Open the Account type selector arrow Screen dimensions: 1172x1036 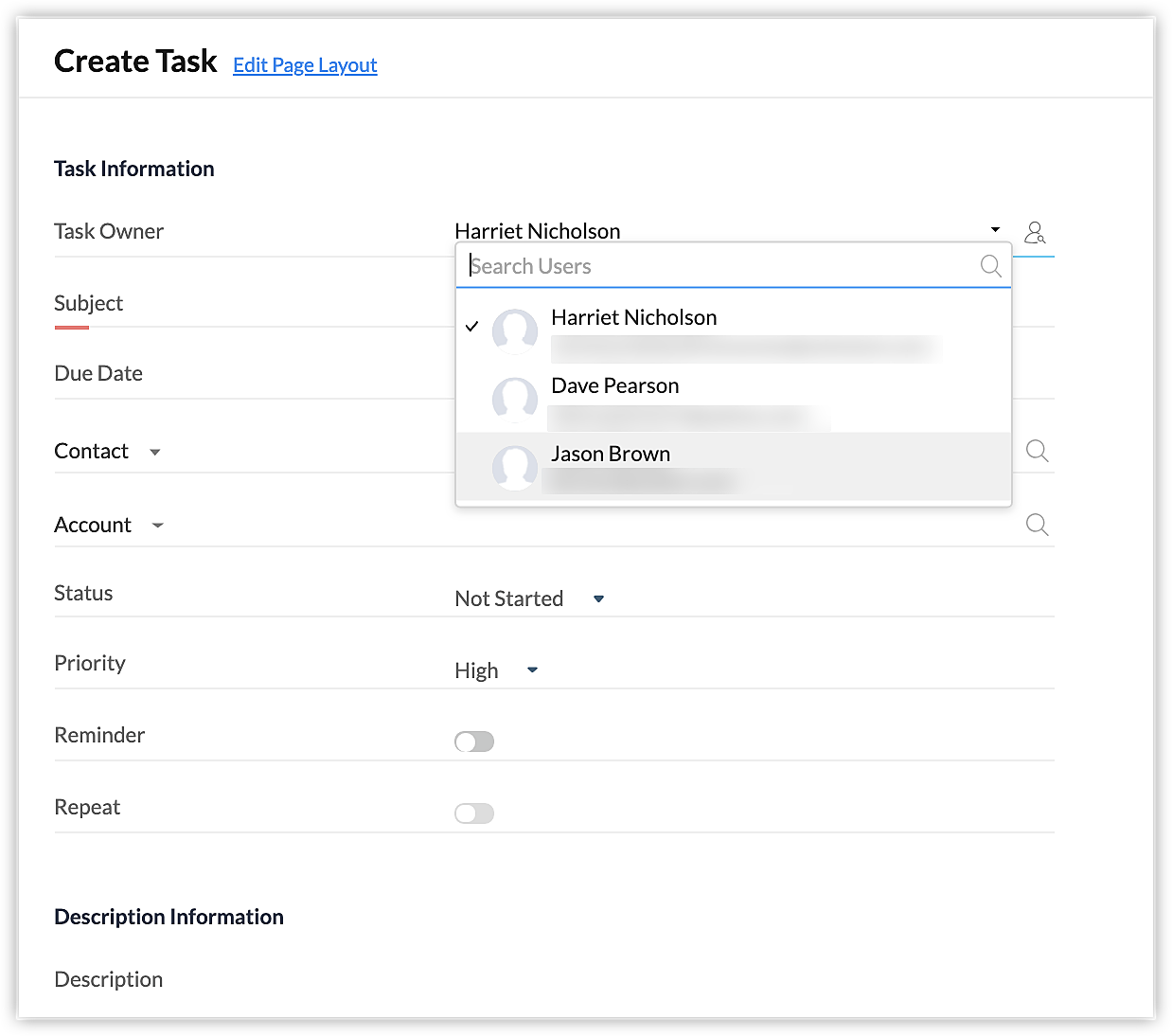click(158, 526)
